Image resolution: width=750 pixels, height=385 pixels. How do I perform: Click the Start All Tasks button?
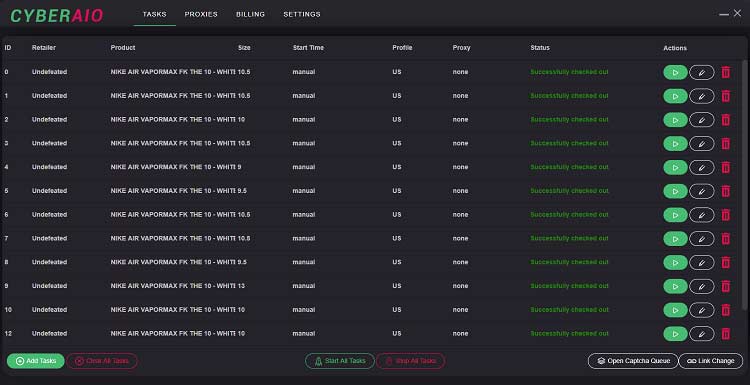tap(340, 361)
